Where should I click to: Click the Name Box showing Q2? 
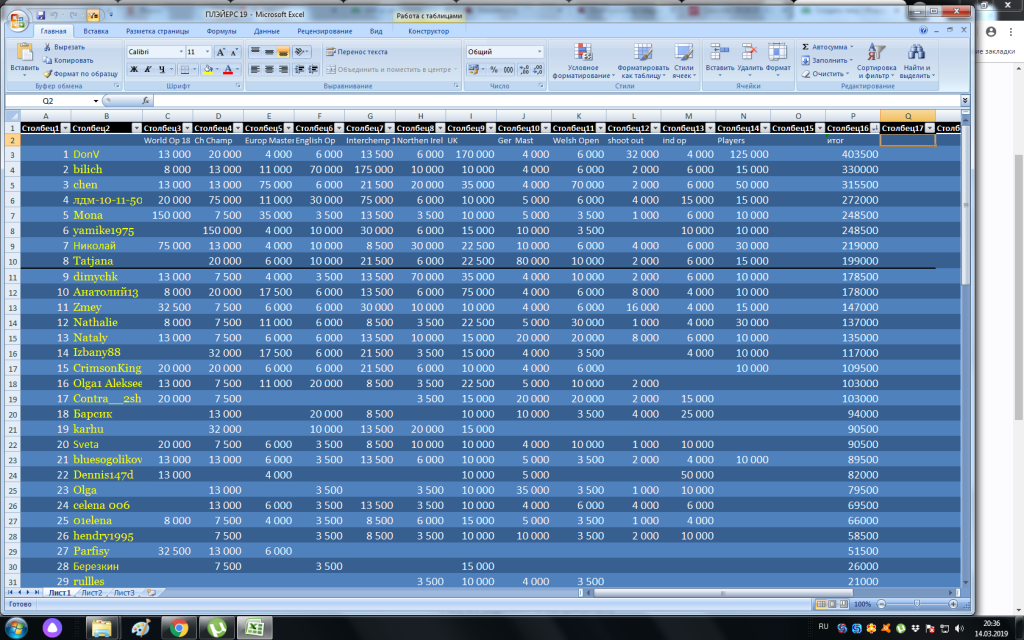48,101
